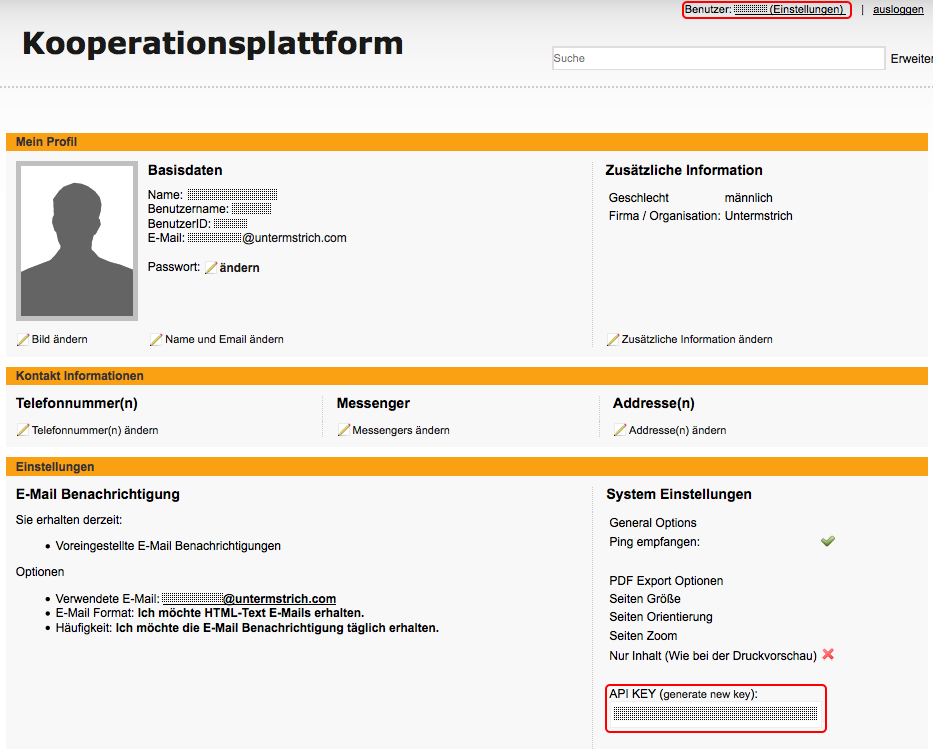Click pencil icon for Name und Email ändern
This screenshot has width=933, height=749.
pyautogui.click(x=156, y=340)
